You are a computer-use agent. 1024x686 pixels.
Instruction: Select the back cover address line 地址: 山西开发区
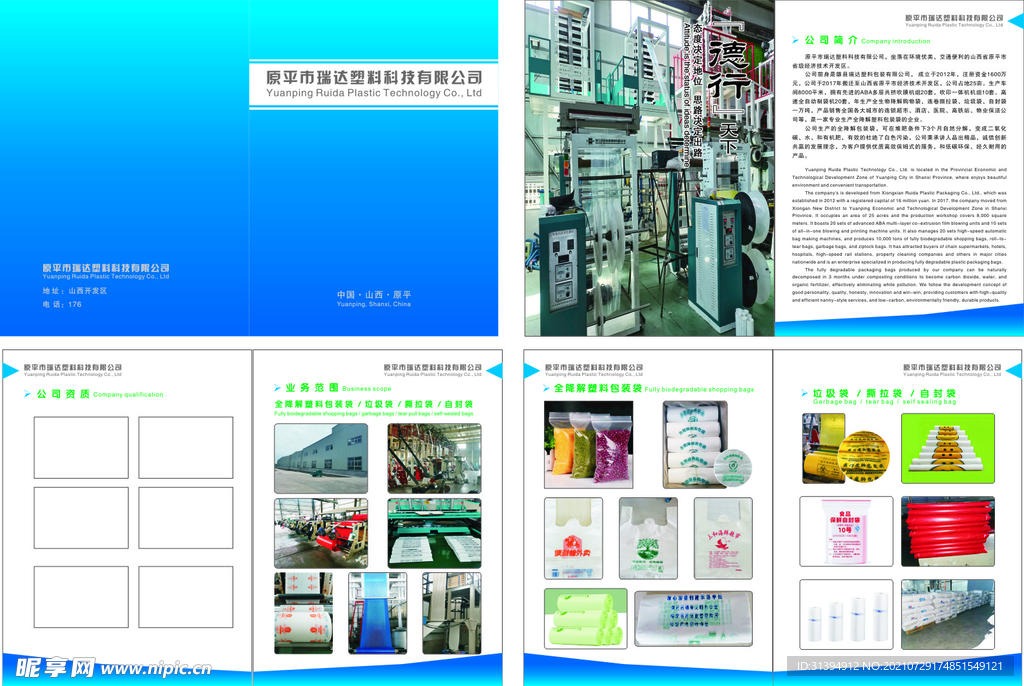click(x=74, y=291)
